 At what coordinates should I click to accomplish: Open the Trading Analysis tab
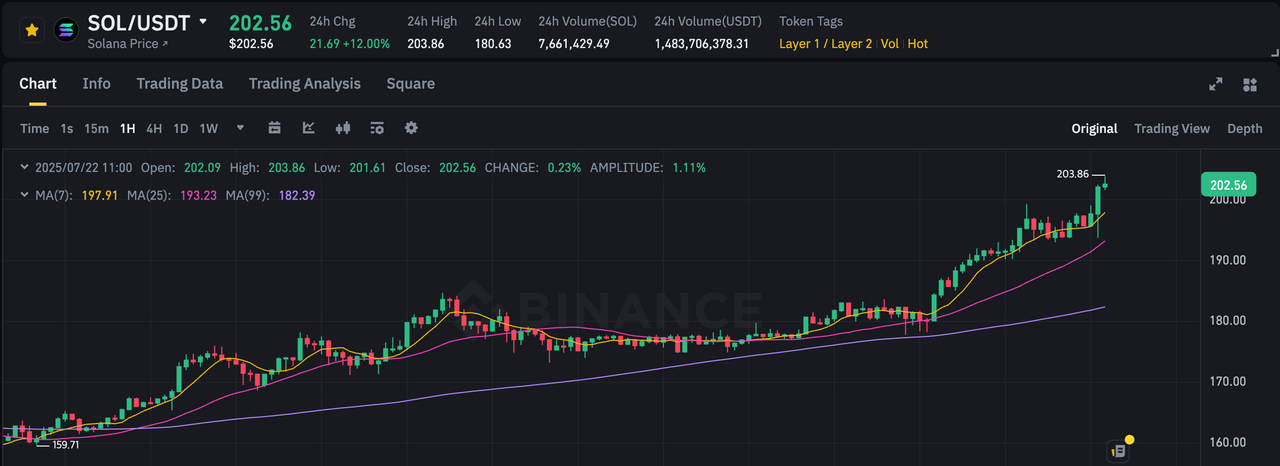coord(305,84)
